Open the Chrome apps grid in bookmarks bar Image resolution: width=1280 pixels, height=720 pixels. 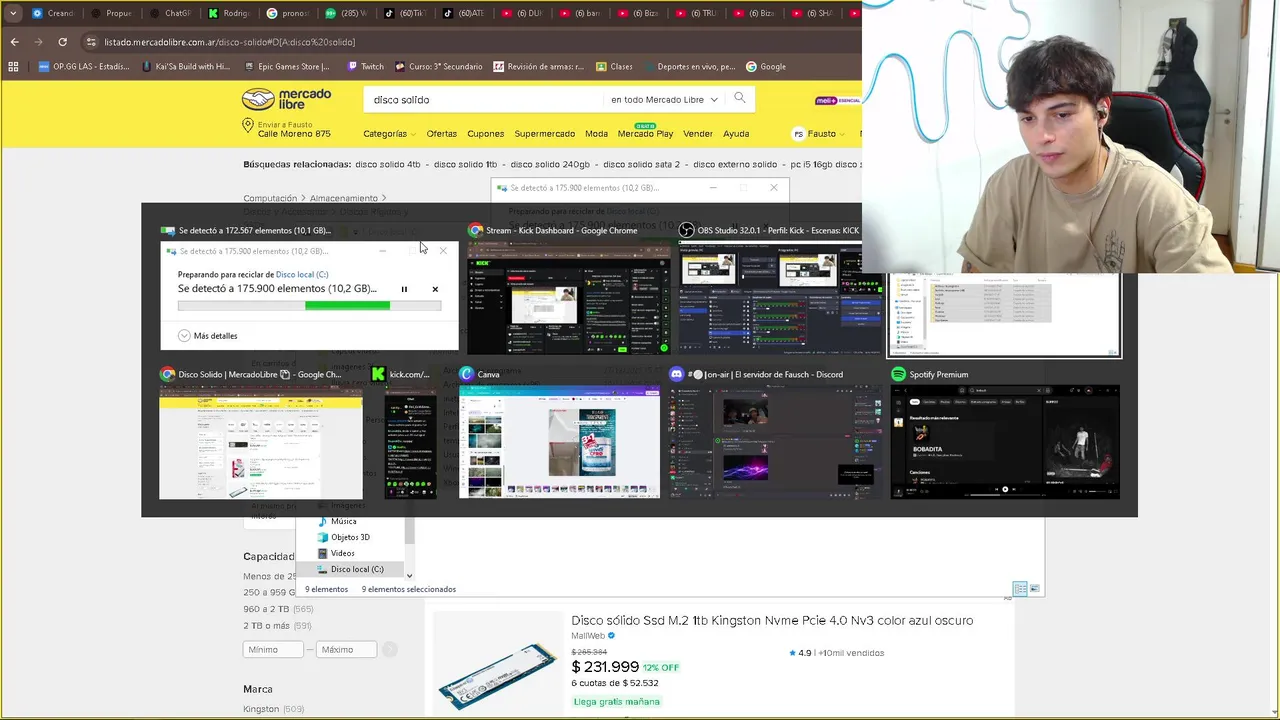click(13, 67)
